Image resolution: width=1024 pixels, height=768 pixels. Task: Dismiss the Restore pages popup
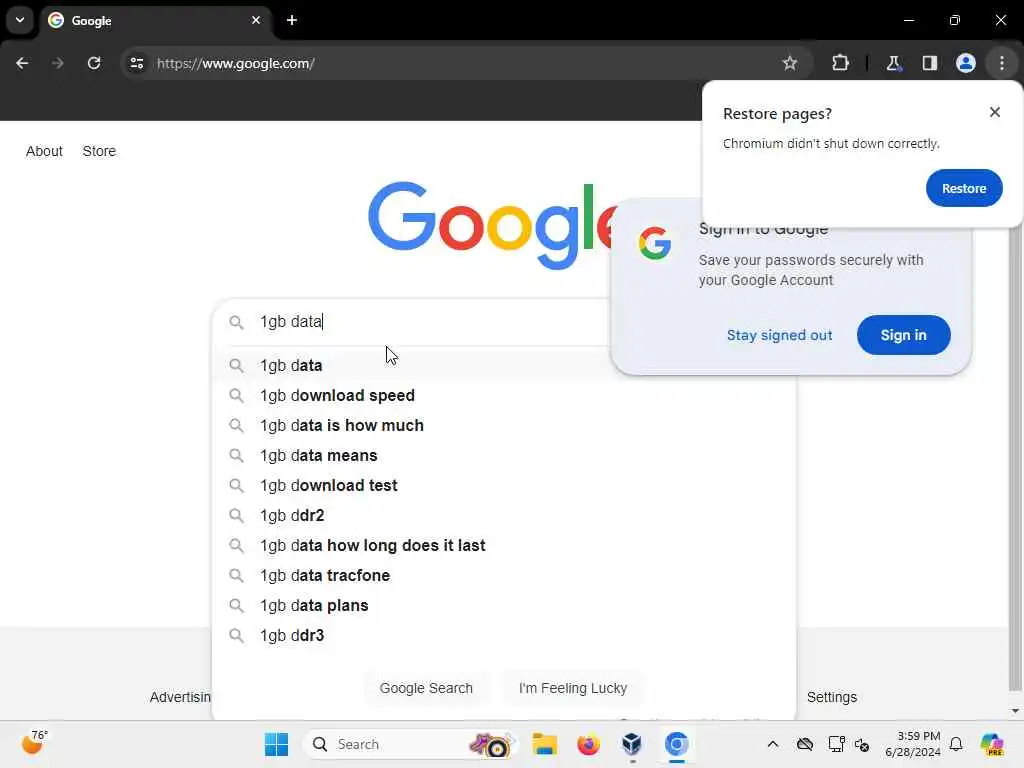[995, 112]
